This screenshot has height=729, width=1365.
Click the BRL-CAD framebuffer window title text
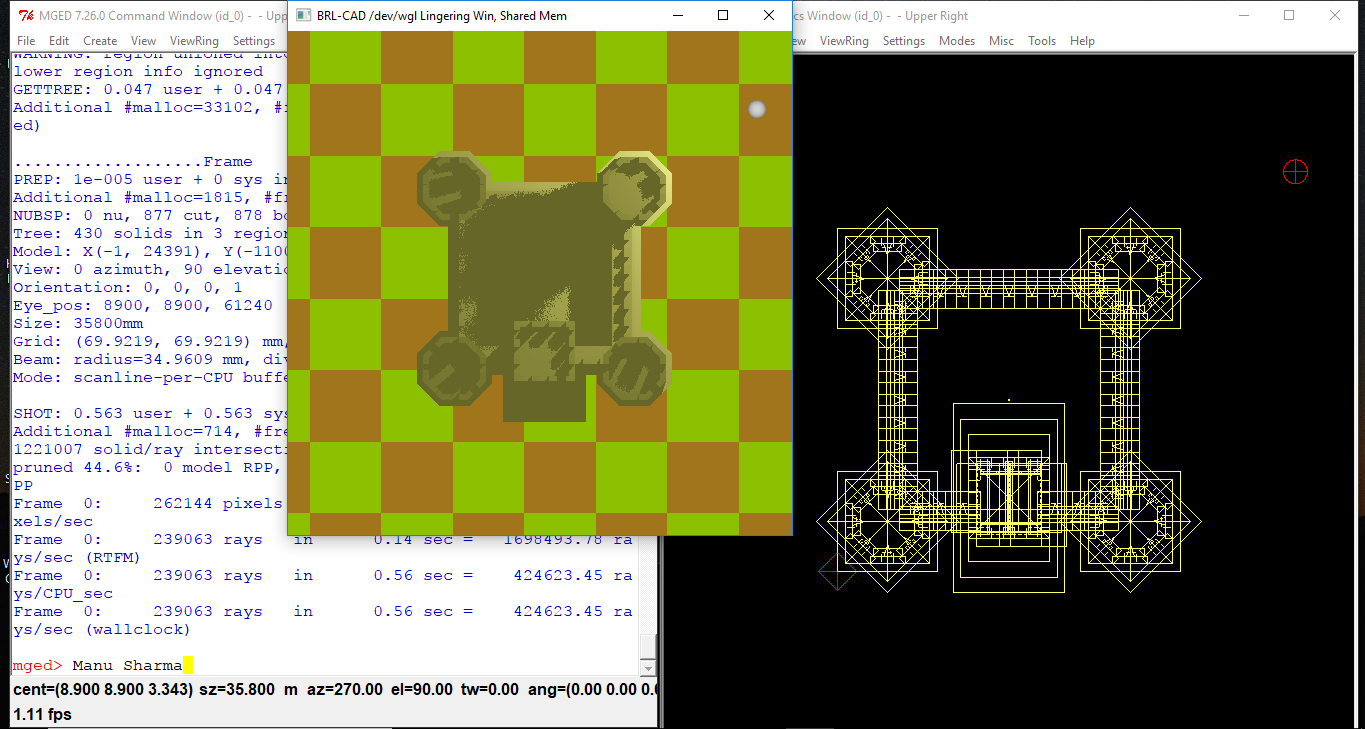pyautogui.click(x=442, y=16)
